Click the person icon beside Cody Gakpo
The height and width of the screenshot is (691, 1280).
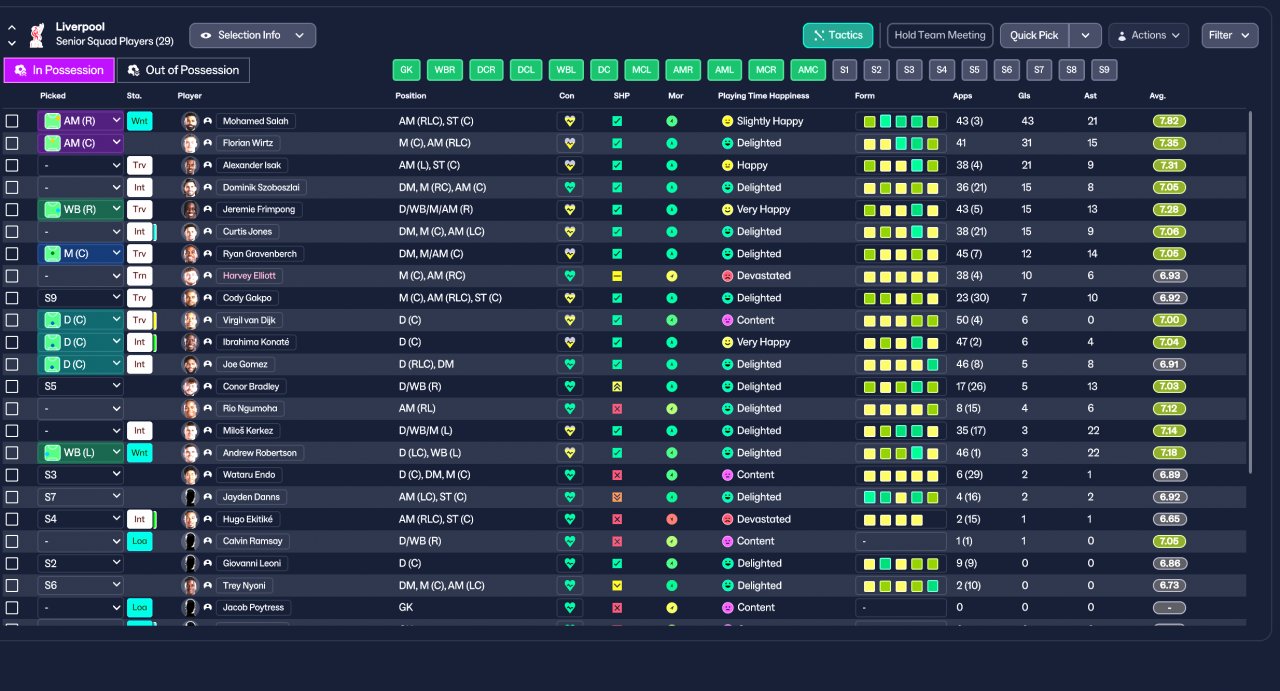pos(208,298)
